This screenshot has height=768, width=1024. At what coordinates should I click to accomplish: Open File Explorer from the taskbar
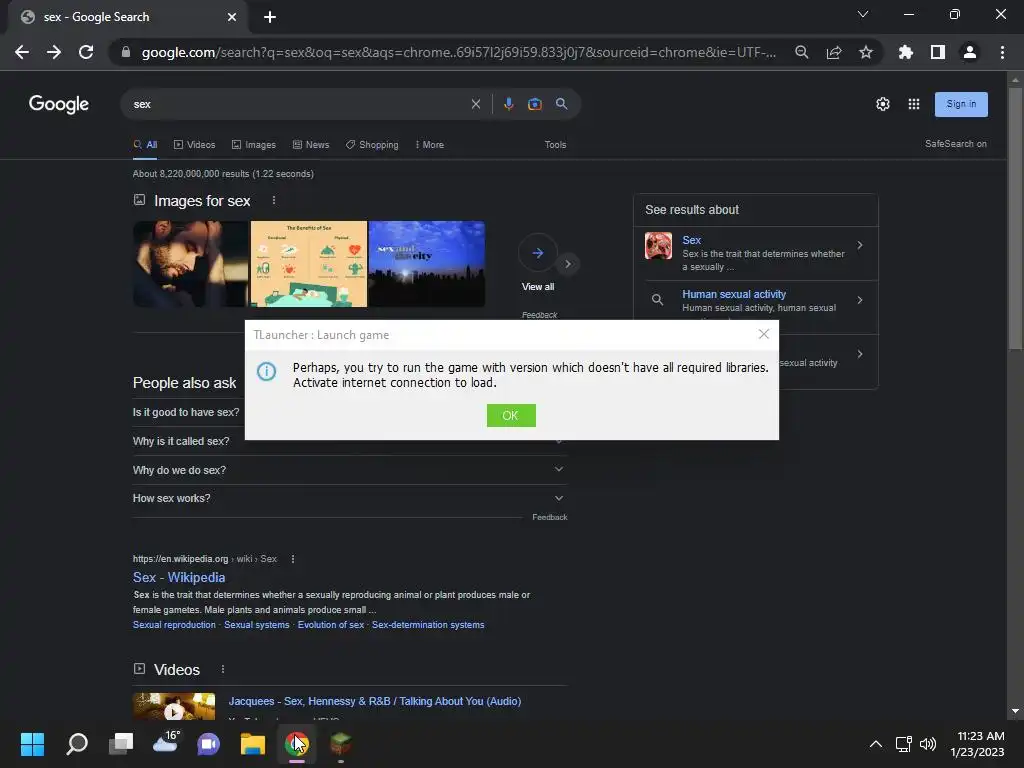point(253,743)
